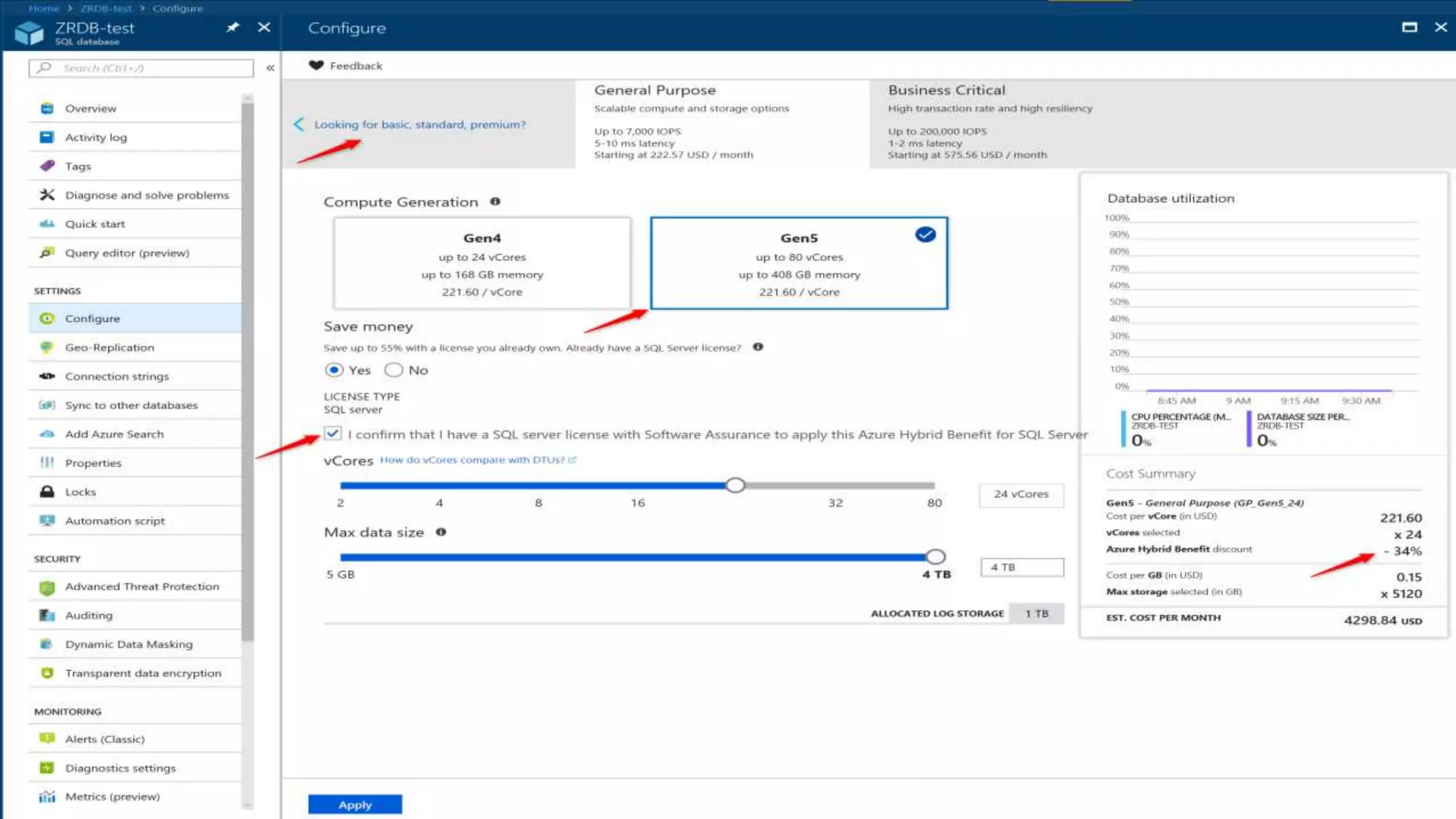The width and height of the screenshot is (1456, 819).
Task: Select the Gen4 compute generation card
Action: (482, 263)
